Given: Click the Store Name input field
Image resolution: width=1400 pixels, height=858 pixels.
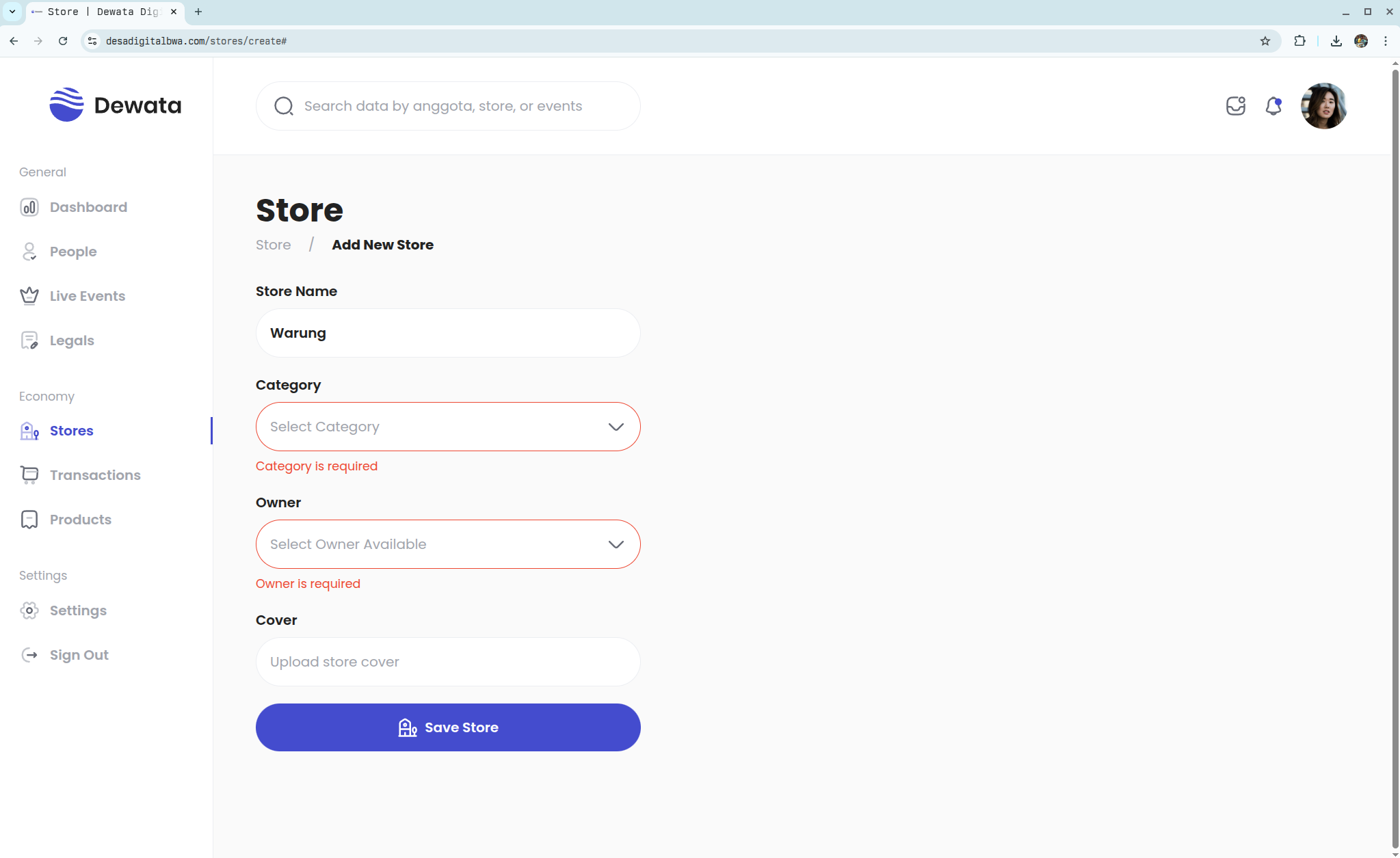Looking at the screenshot, I should pyautogui.click(x=448, y=333).
